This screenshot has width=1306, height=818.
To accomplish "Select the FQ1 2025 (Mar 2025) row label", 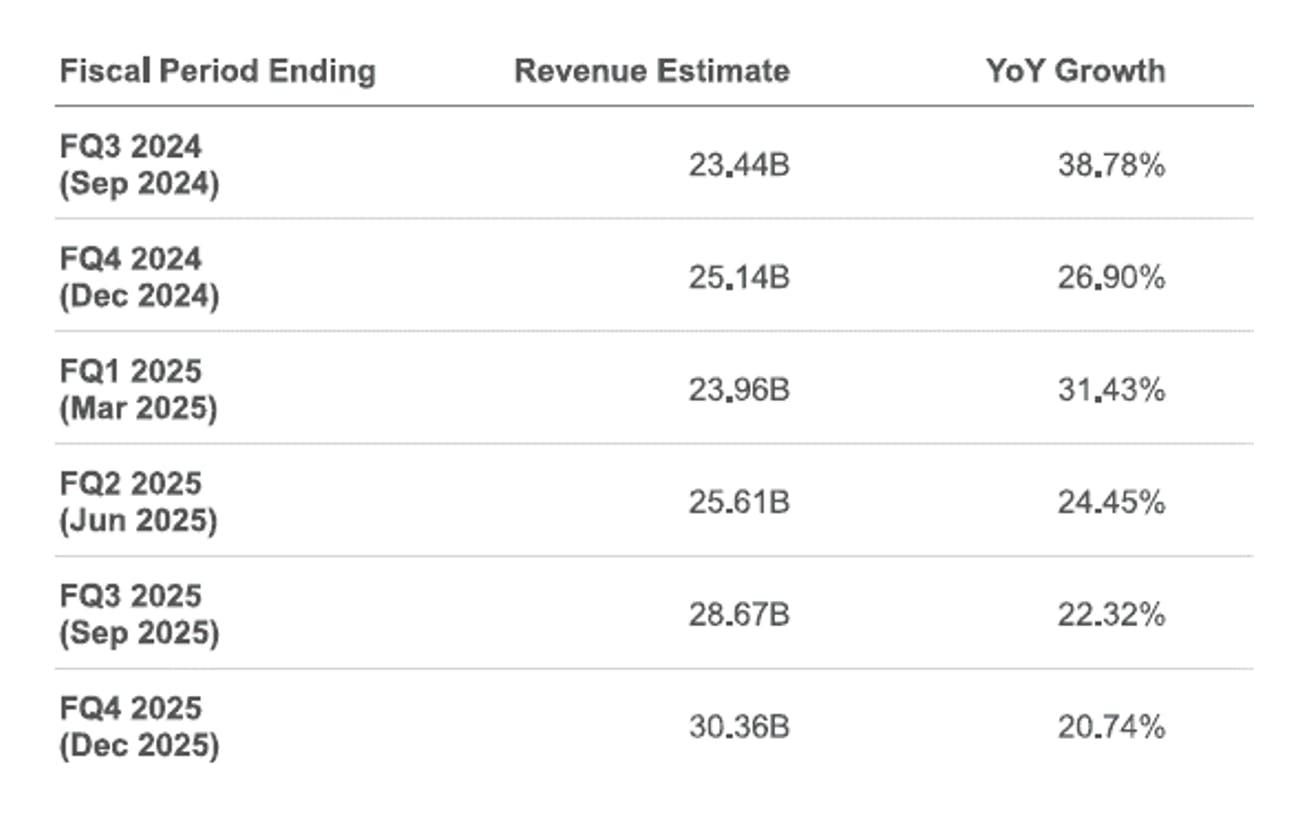I will pos(138,390).
